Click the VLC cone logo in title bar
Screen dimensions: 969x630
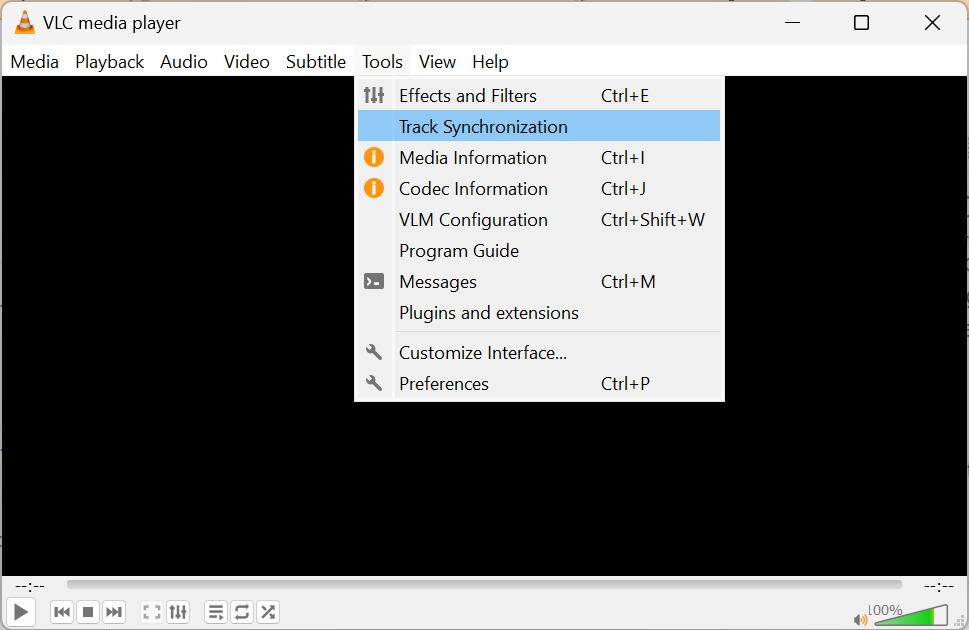point(24,22)
